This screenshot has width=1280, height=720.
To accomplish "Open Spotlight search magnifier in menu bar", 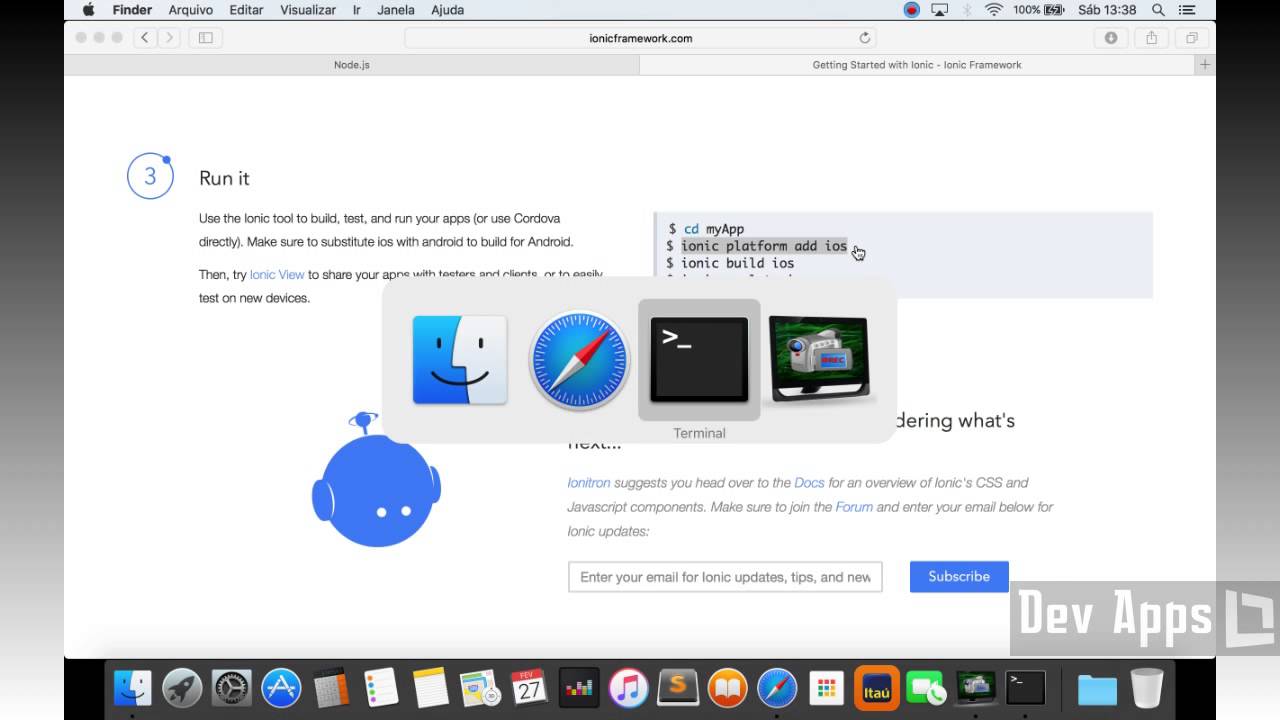I will coord(1158,10).
